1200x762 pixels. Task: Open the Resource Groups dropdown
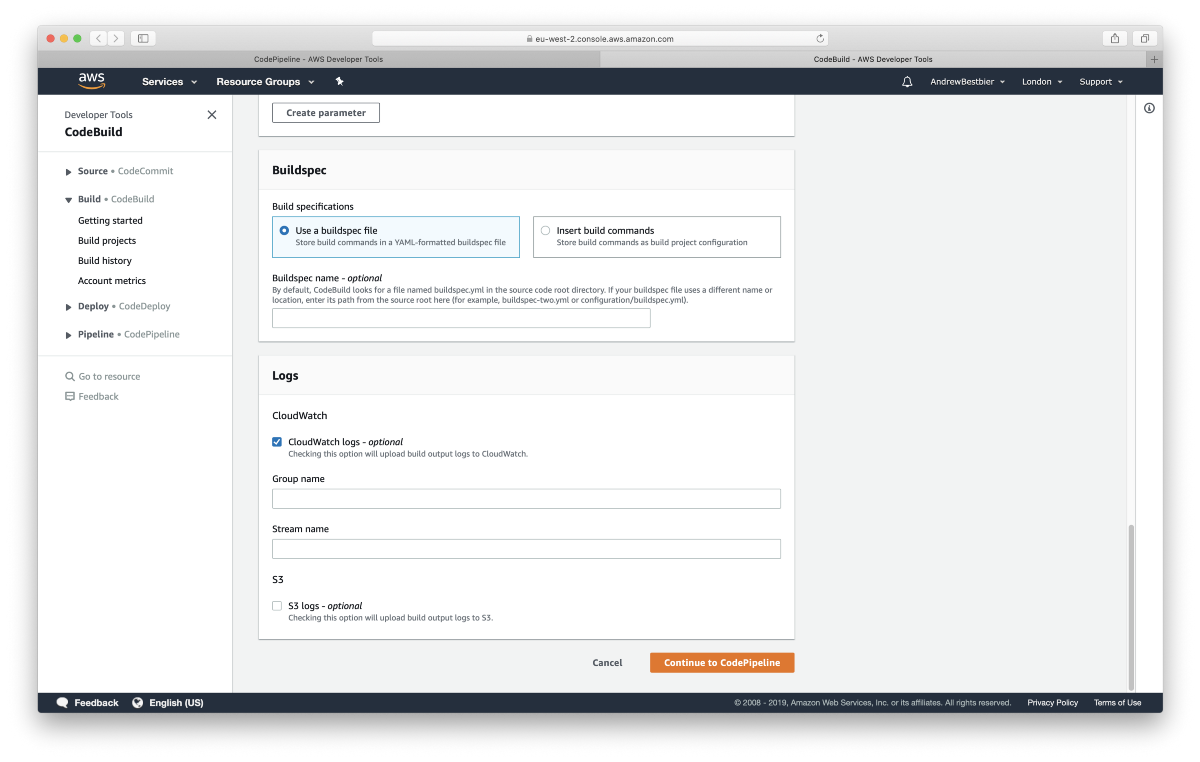pyautogui.click(x=265, y=82)
